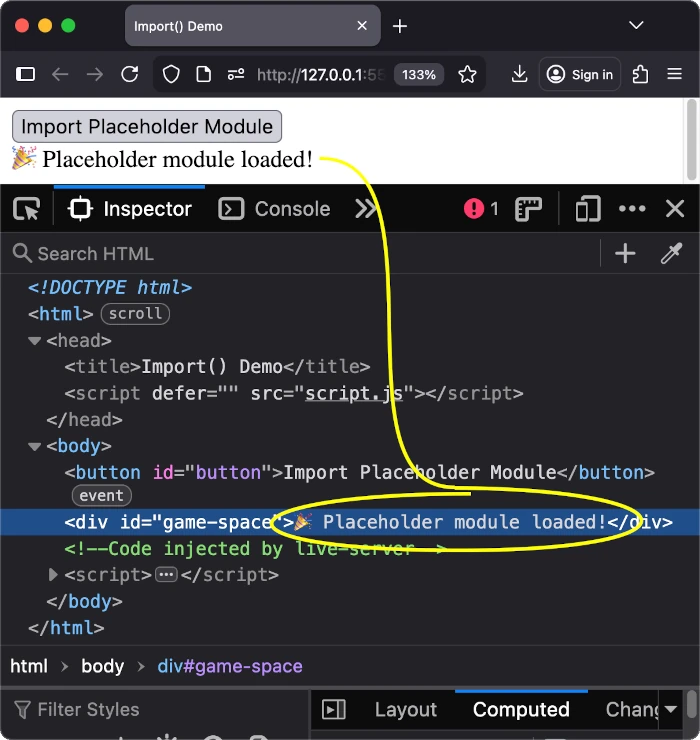Select the DOCTYPE html line

pos(110,287)
